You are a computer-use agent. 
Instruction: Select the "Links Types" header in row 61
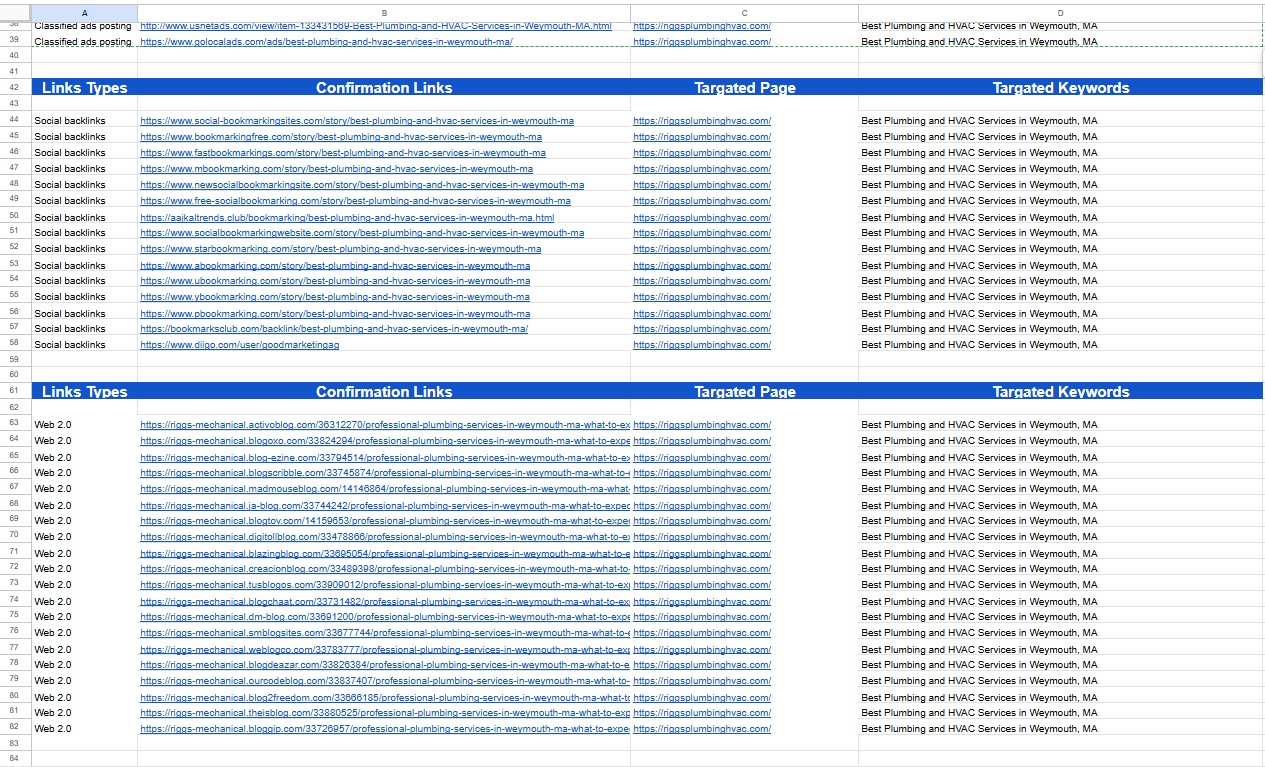(85, 392)
